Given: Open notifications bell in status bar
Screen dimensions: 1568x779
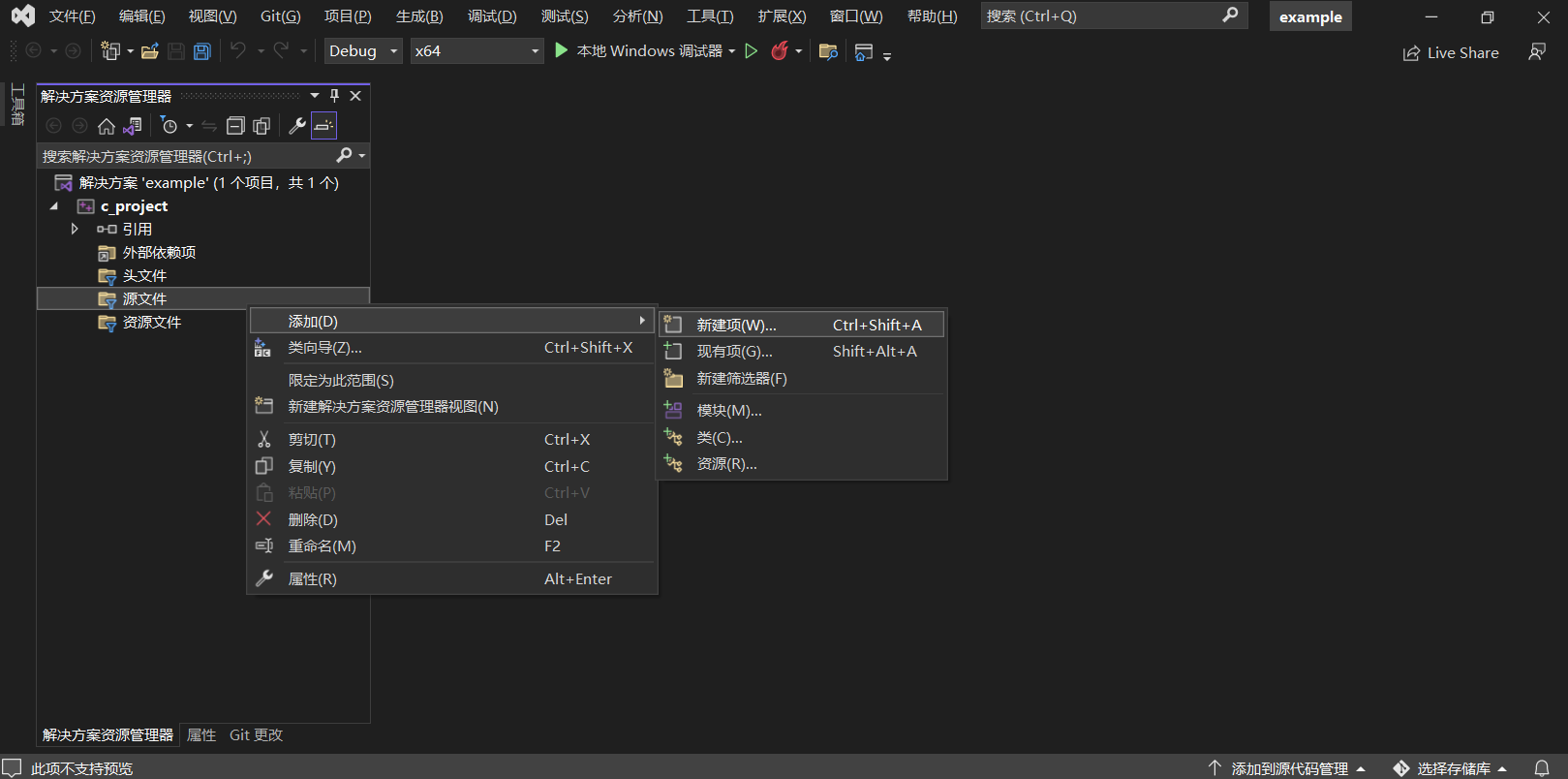Looking at the screenshot, I should [x=1542, y=768].
